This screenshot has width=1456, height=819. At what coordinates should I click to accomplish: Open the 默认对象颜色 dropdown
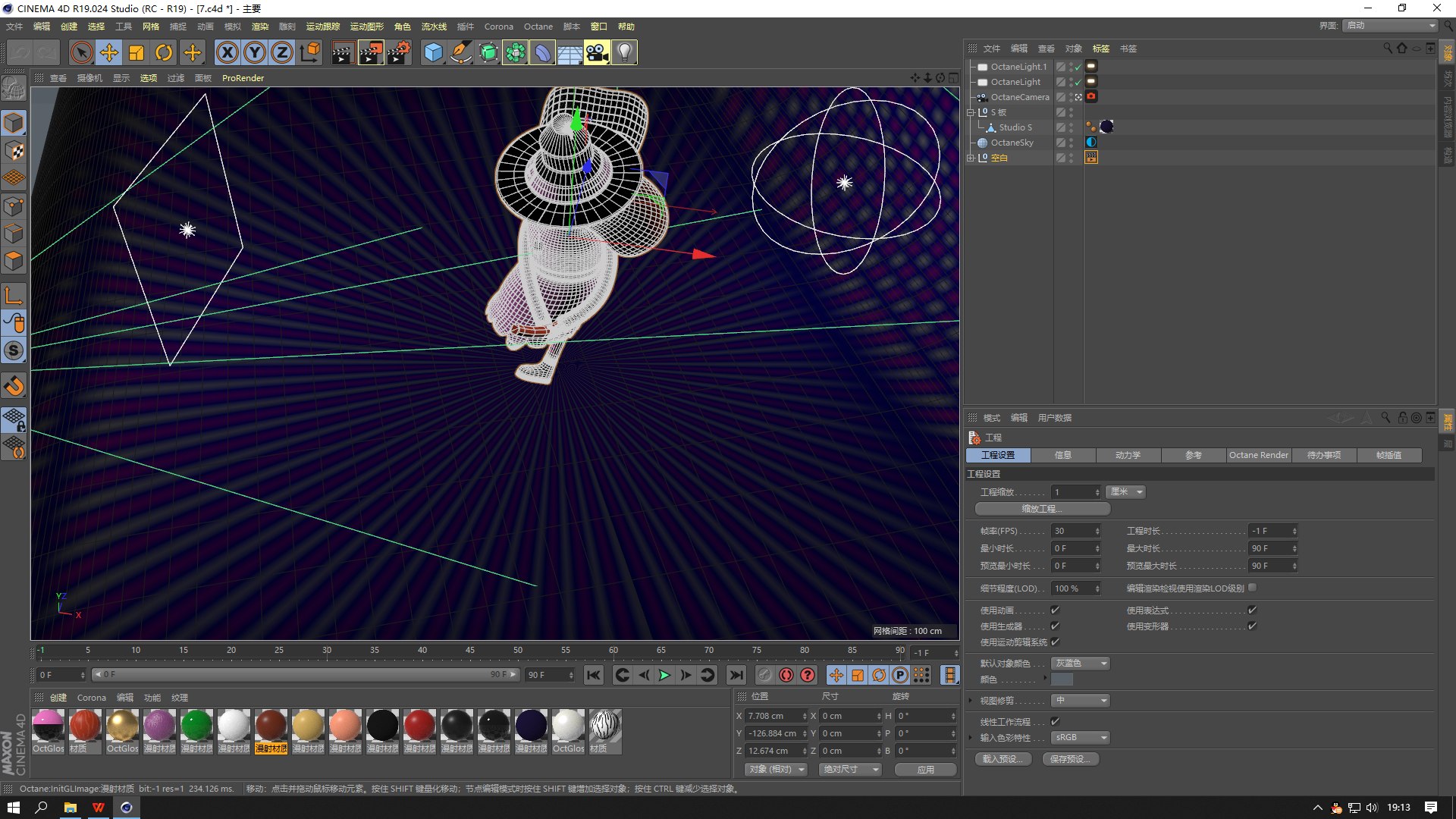click(x=1081, y=664)
